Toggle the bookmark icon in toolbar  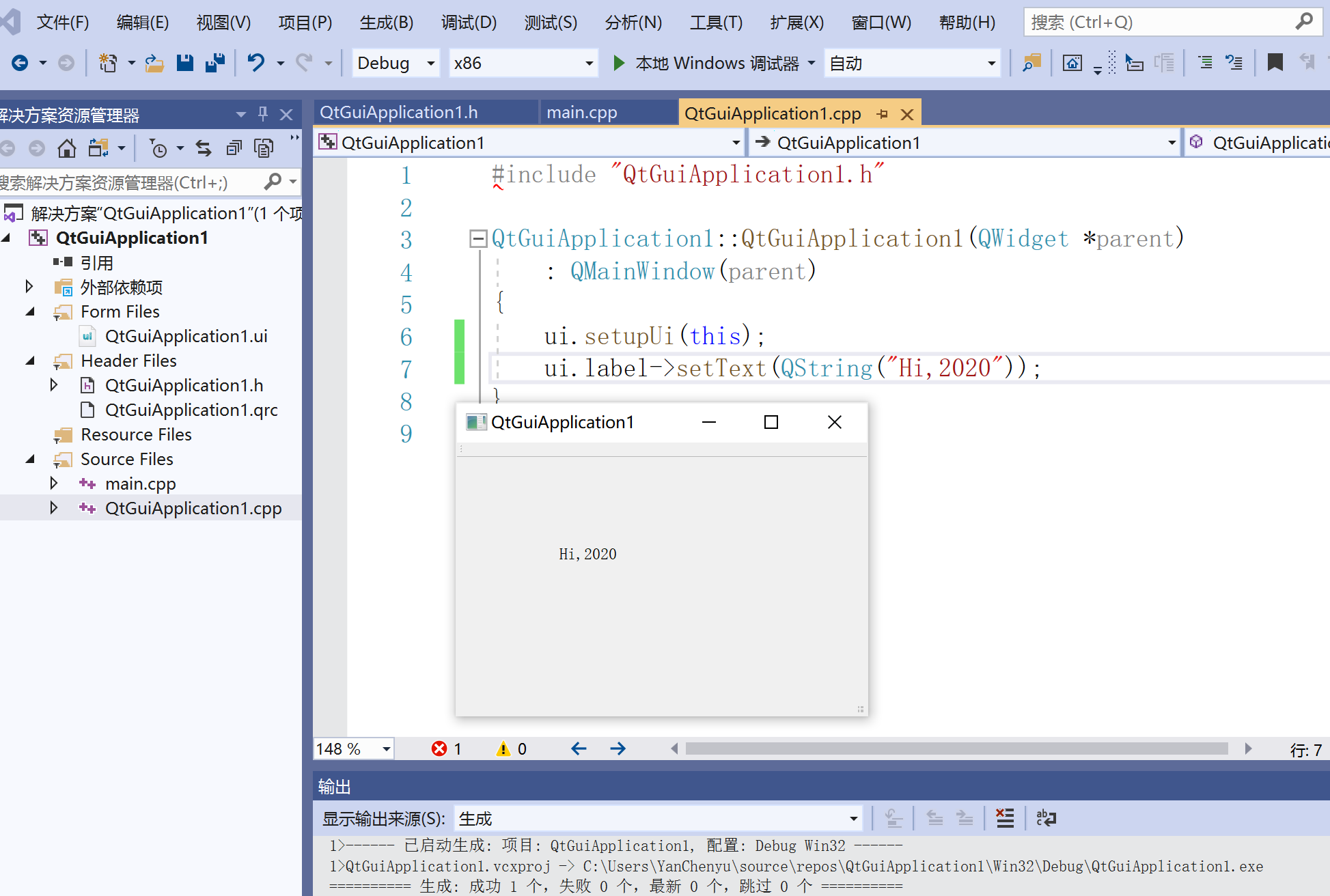coord(1275,64)
